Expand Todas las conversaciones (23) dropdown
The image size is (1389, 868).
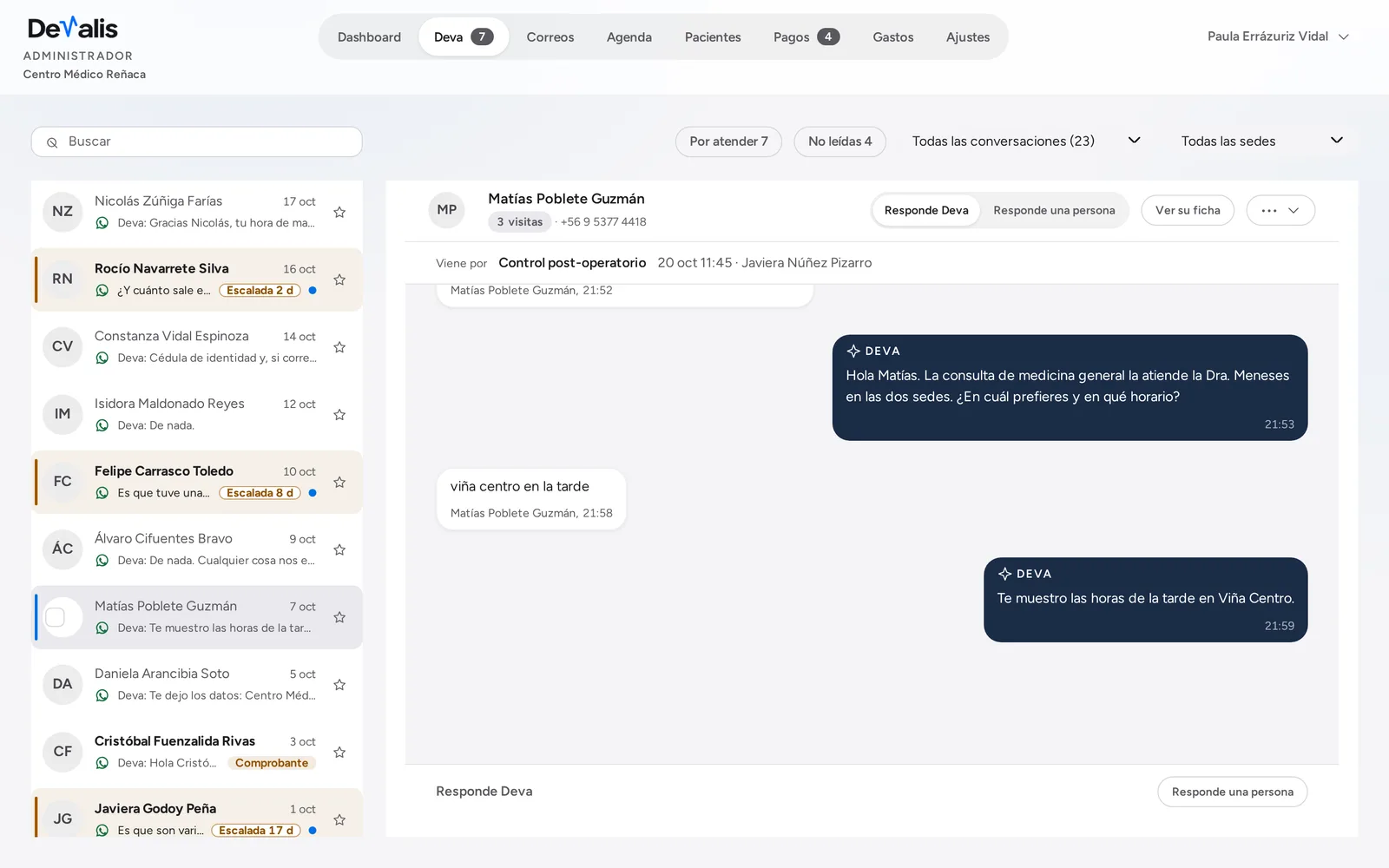point(1026,141)
